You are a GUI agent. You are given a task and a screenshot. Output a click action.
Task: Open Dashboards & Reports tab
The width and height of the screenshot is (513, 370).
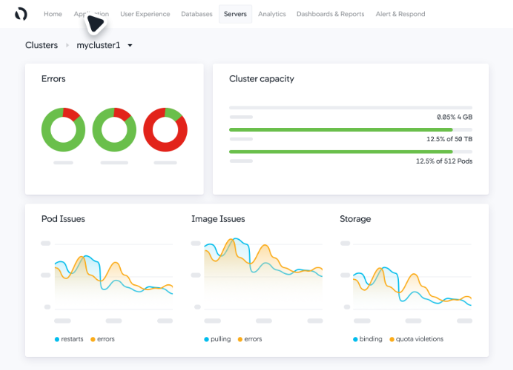point(330,14)
